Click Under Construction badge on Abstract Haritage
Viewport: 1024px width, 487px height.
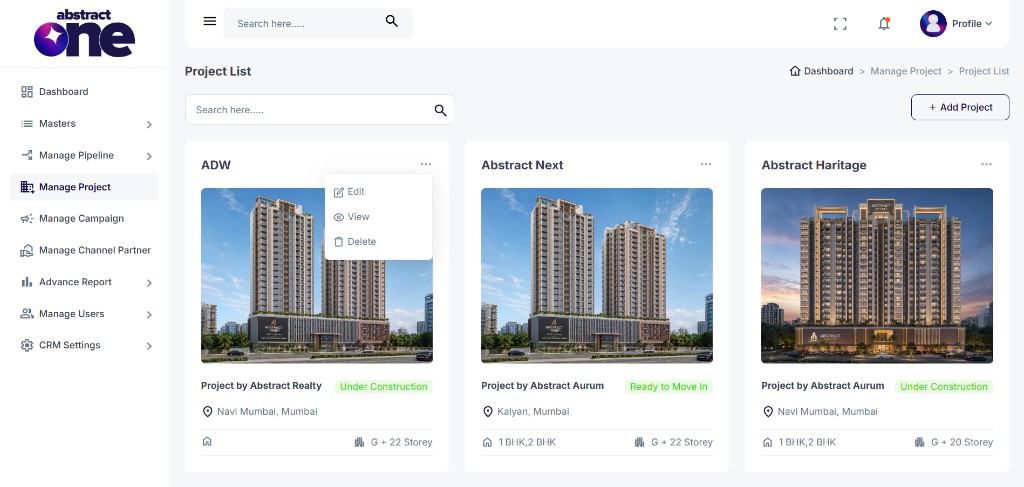[944, 386]
